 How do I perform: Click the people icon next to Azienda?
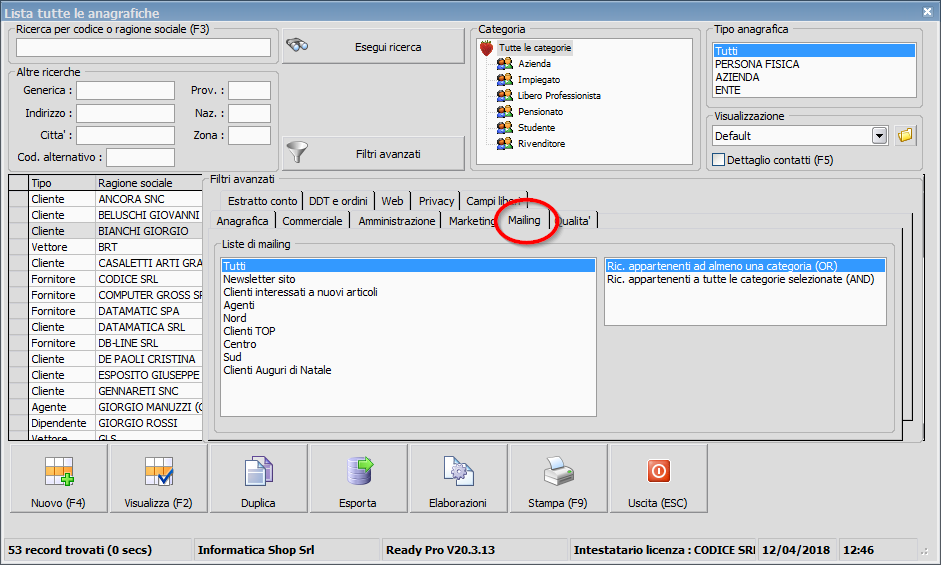point(505,63)
